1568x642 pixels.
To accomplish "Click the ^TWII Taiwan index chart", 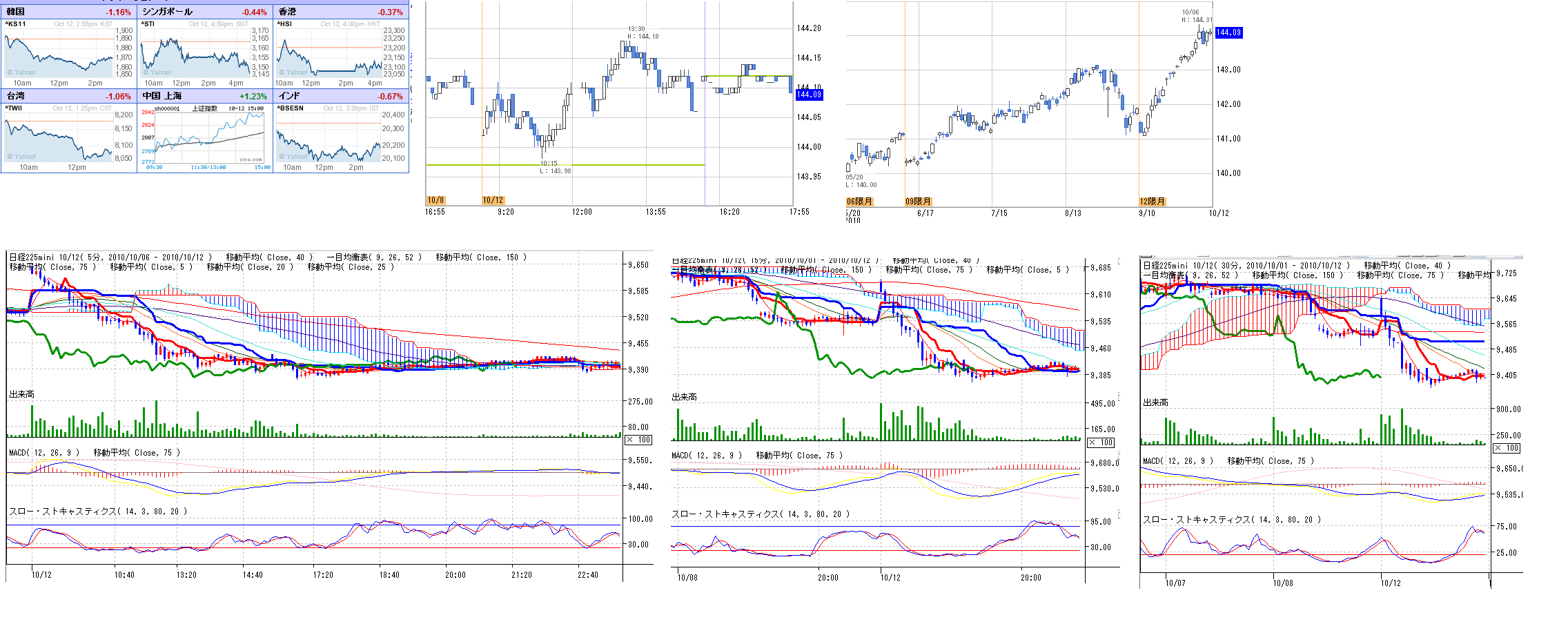I will point(59,138).
